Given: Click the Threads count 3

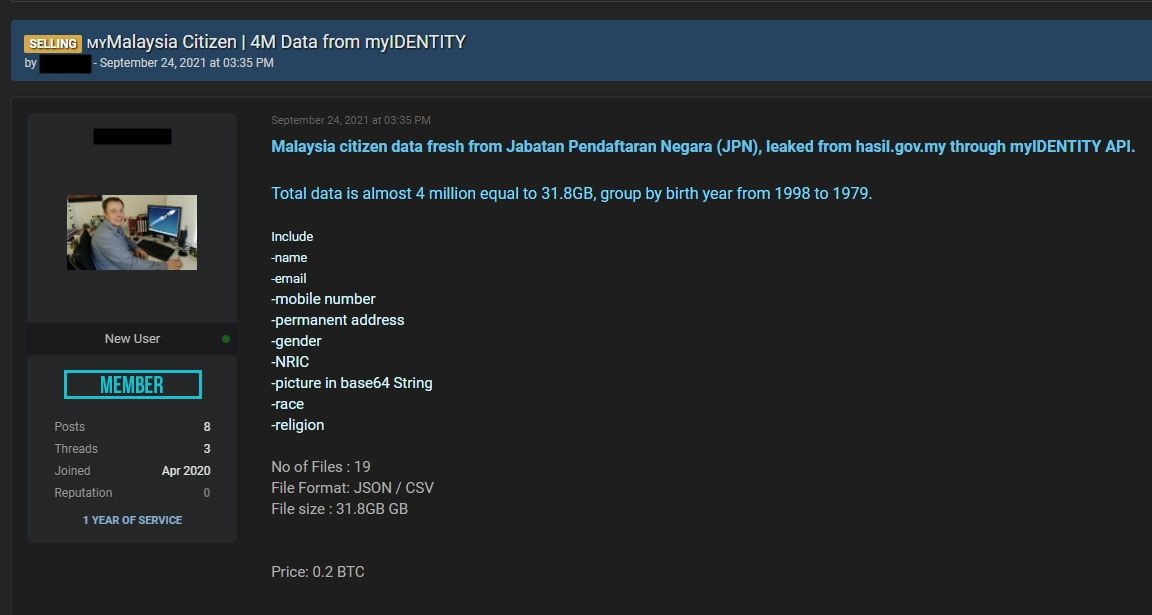Looking at the screenshot, I should [206, 449].
